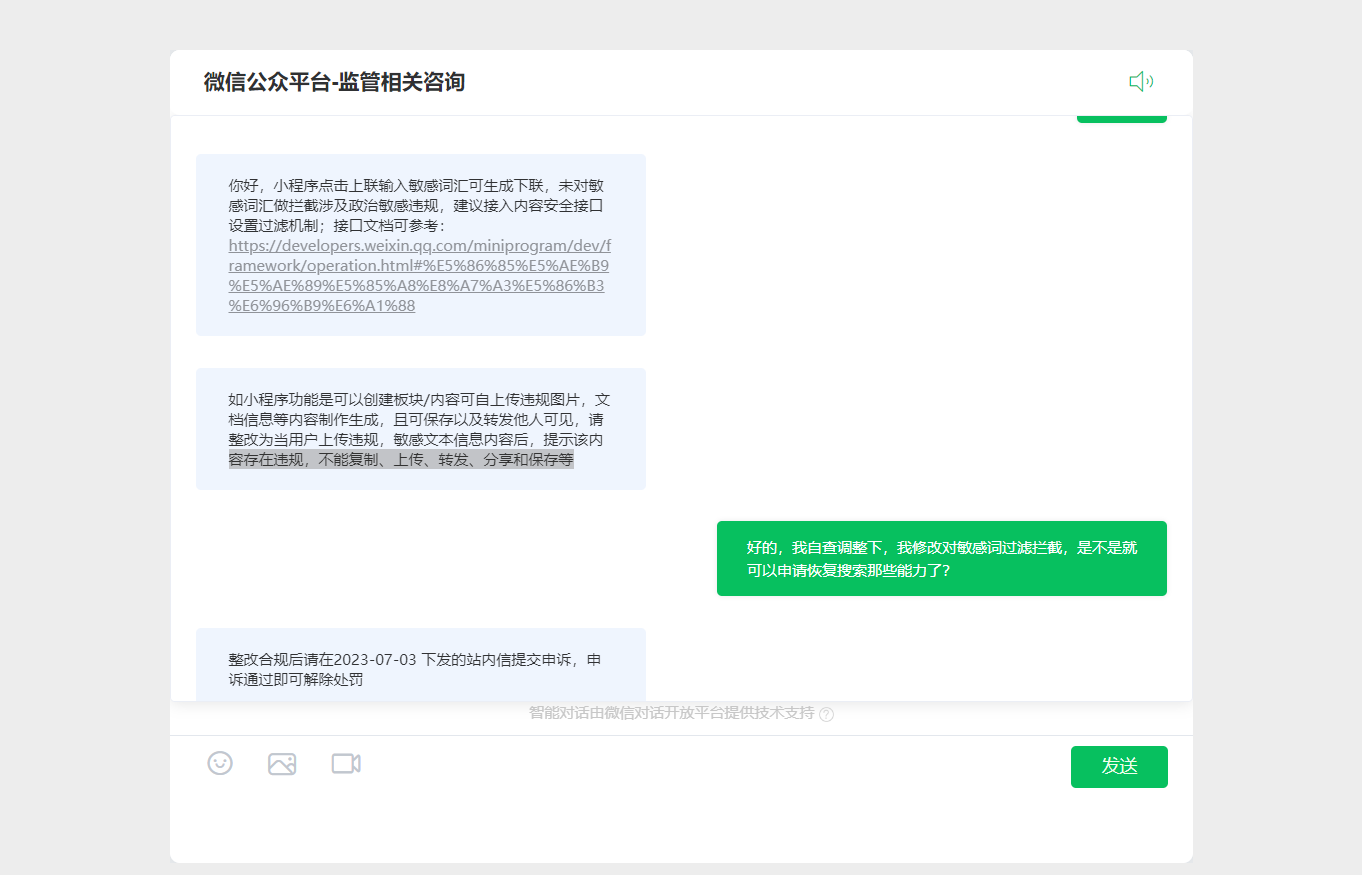
Task: Click the video upload icon
Action: click(x=346, y=764)
